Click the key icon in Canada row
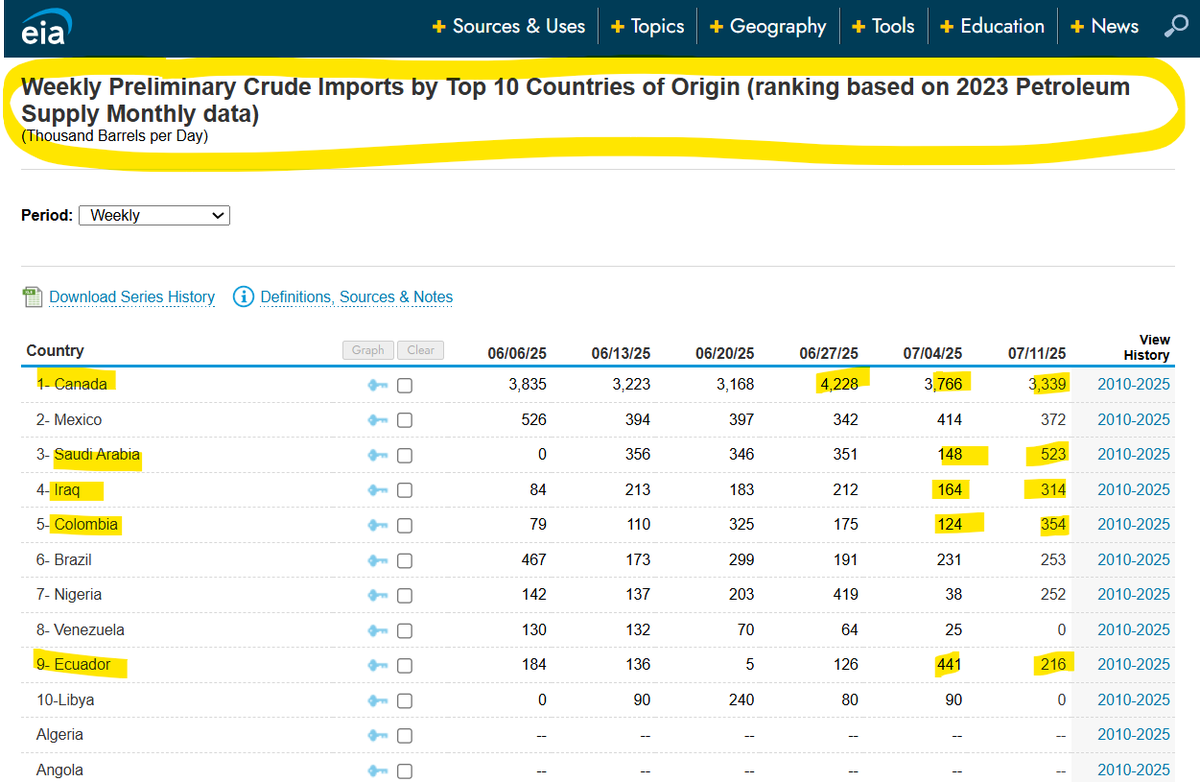This screenshot has width=1200, height=782. click(378, 386)
